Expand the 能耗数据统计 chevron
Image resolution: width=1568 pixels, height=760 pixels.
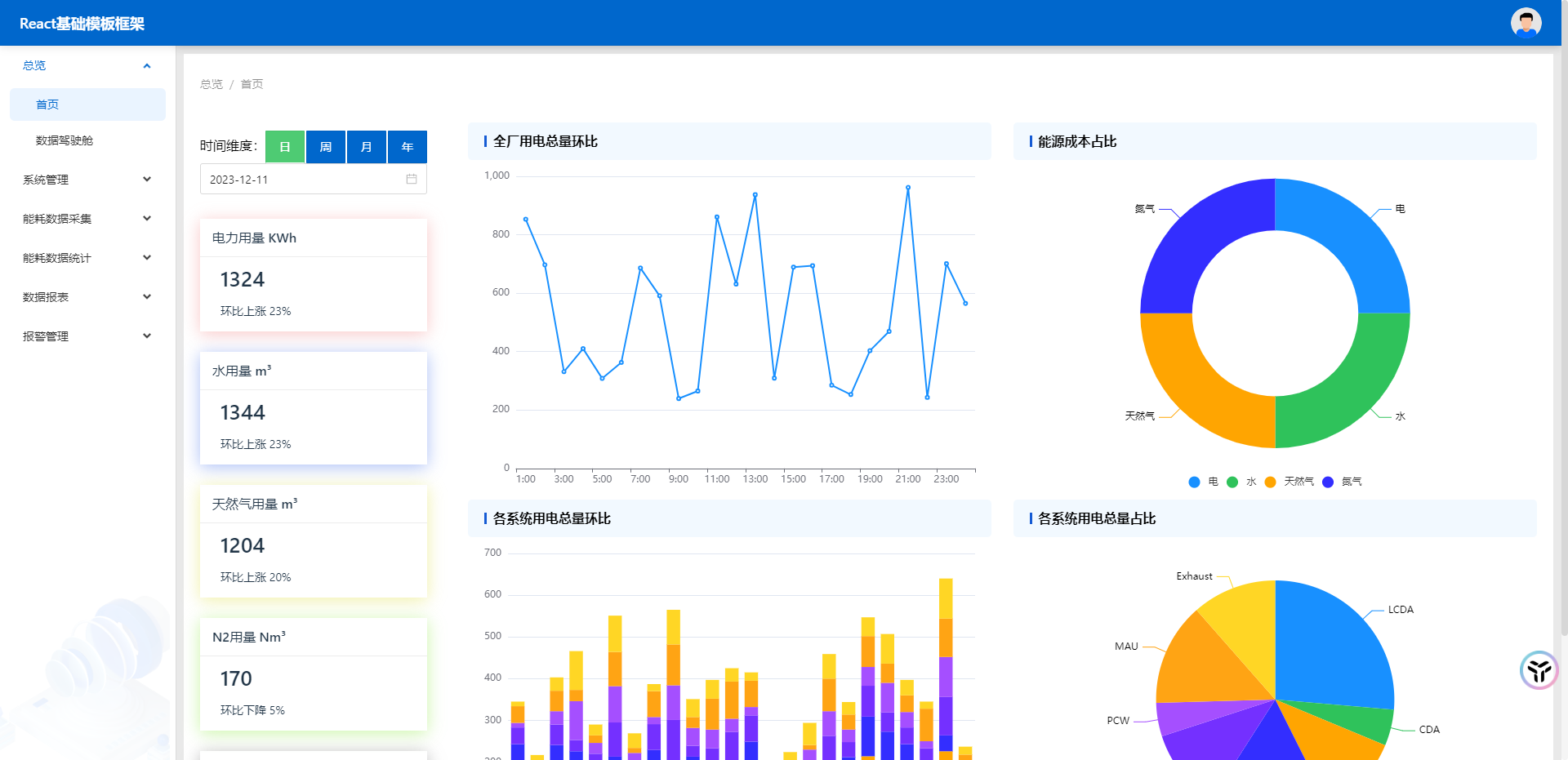point(147,258)
